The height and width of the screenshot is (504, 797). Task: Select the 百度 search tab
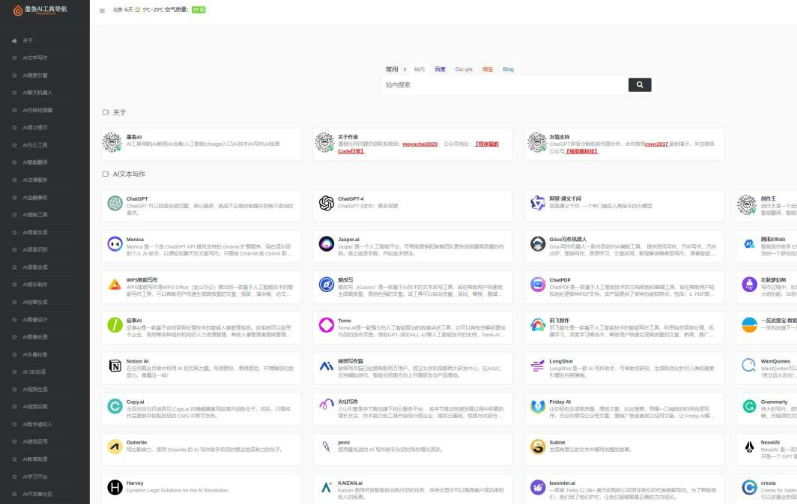click(440, 70)
